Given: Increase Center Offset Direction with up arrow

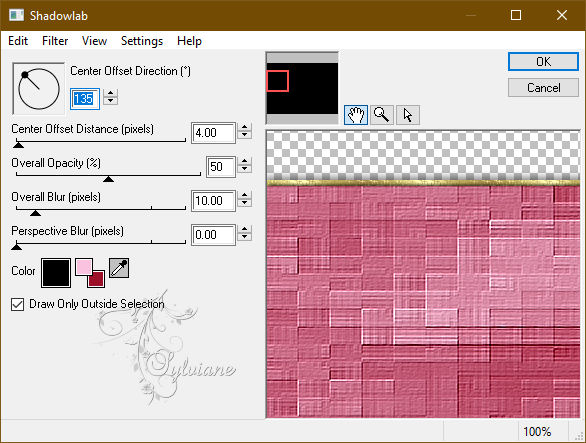Looking at the screenshot, I should click(x=111, y=93).
